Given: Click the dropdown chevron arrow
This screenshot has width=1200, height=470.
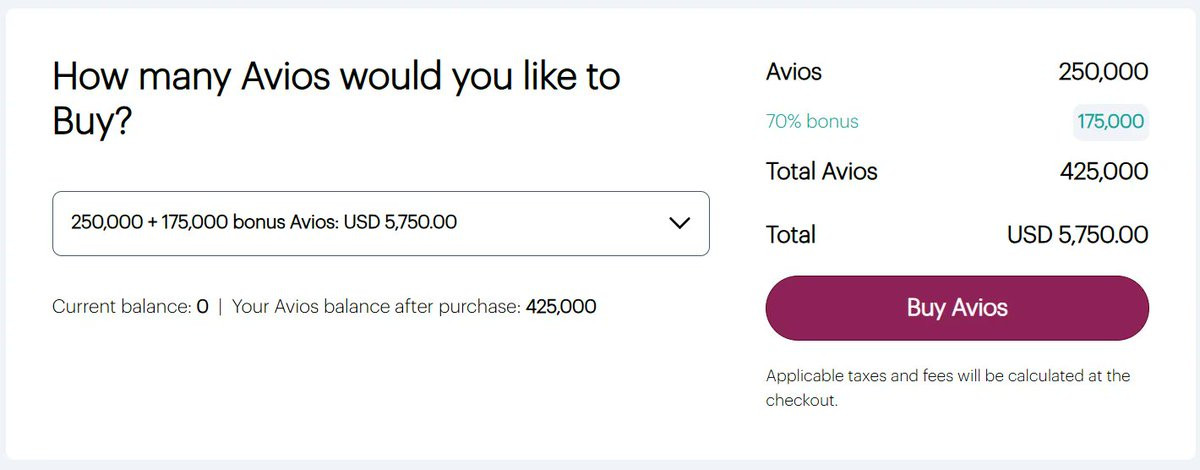Looking at the screenshot, I should [x=679, y=223].
